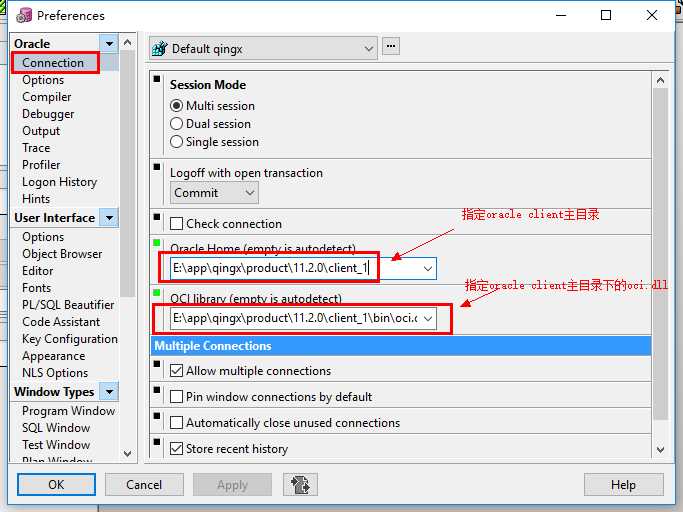
Task: Select Multi session radio button
Action: (176, 106)
